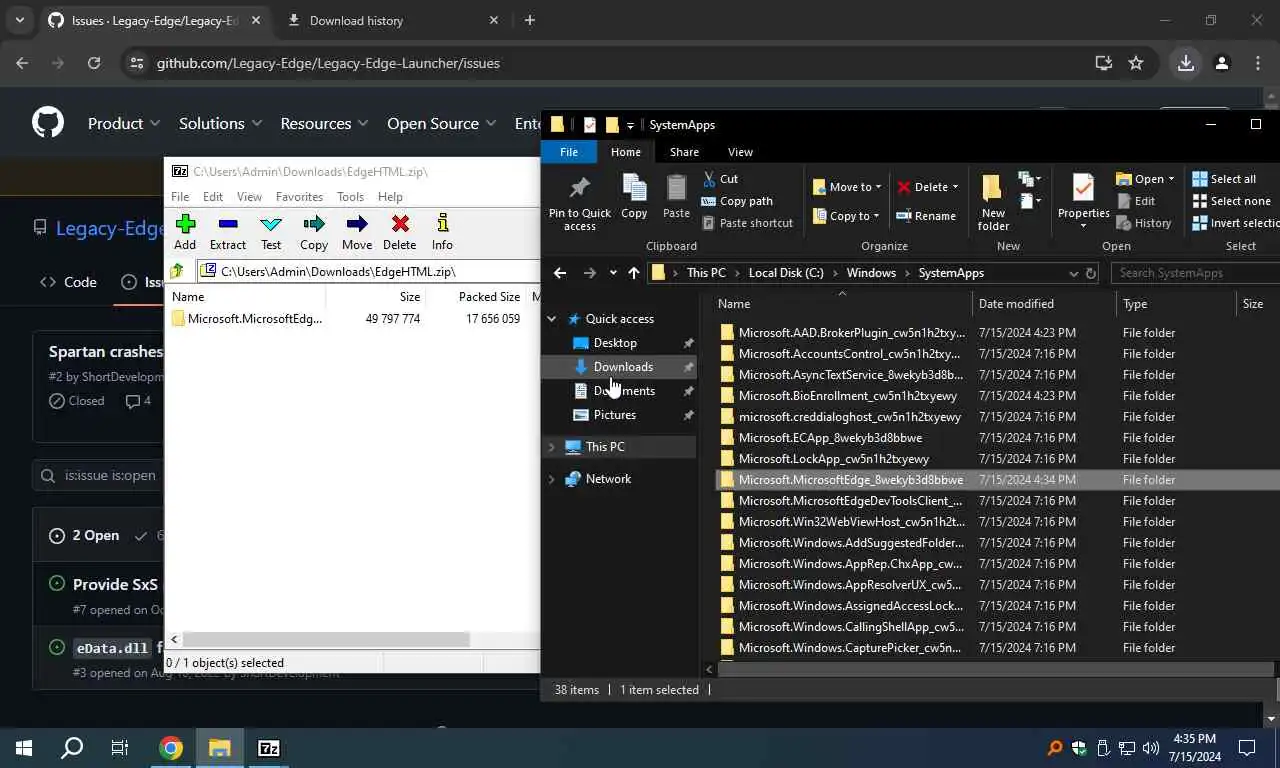Image resolution: width=1280 pixels, height=768 pixels.
Task: Reload the GitHub page
Action: (x=94, y=63)
